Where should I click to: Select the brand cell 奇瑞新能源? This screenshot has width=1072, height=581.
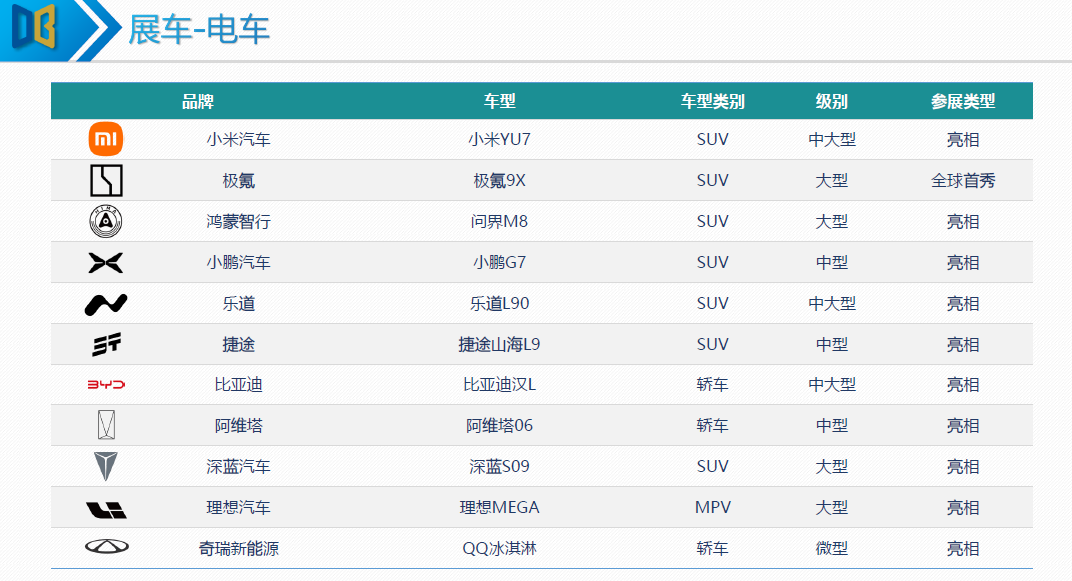click(x=239, y=549)
